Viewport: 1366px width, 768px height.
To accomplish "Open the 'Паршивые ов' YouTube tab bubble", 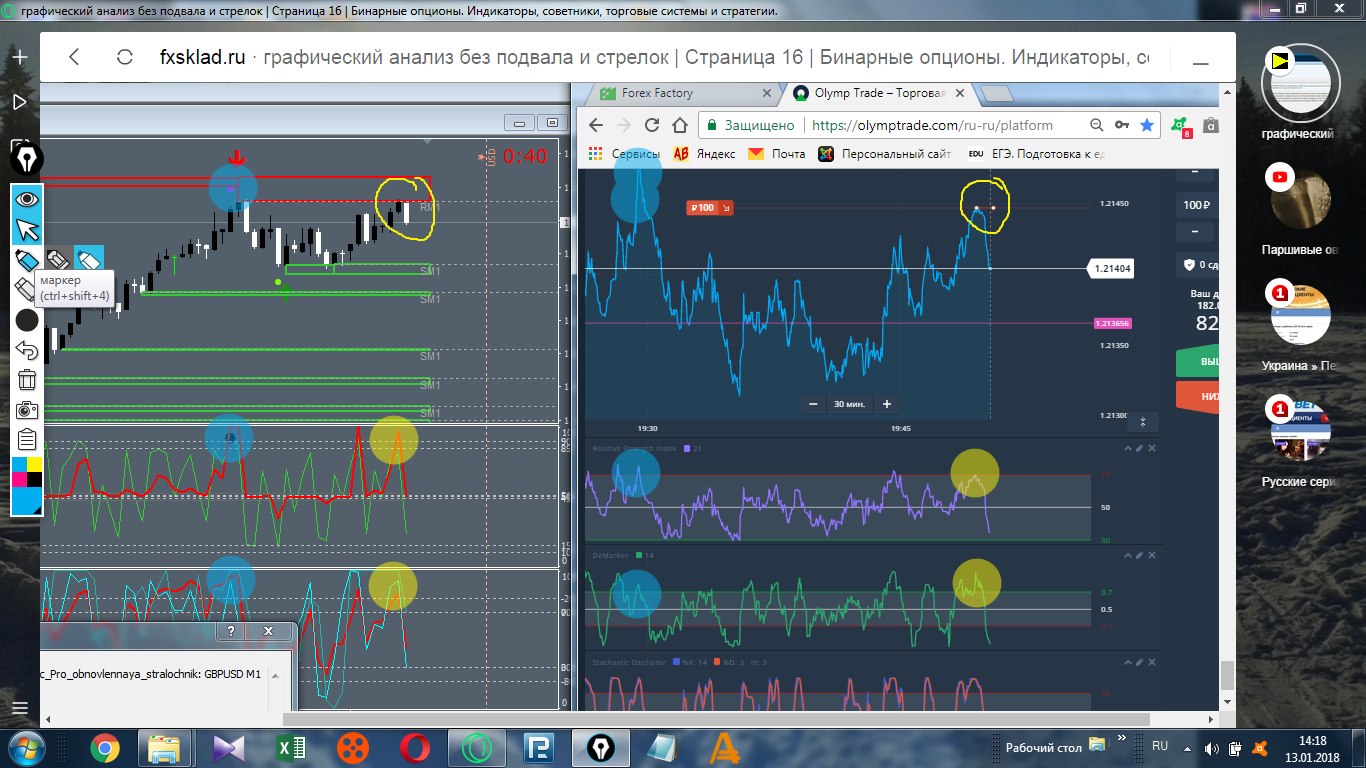I will click(x=1298, y=199).
